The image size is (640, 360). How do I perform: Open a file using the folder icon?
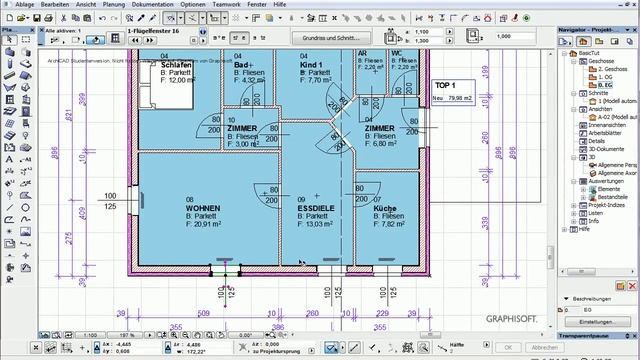pos(22,18)
